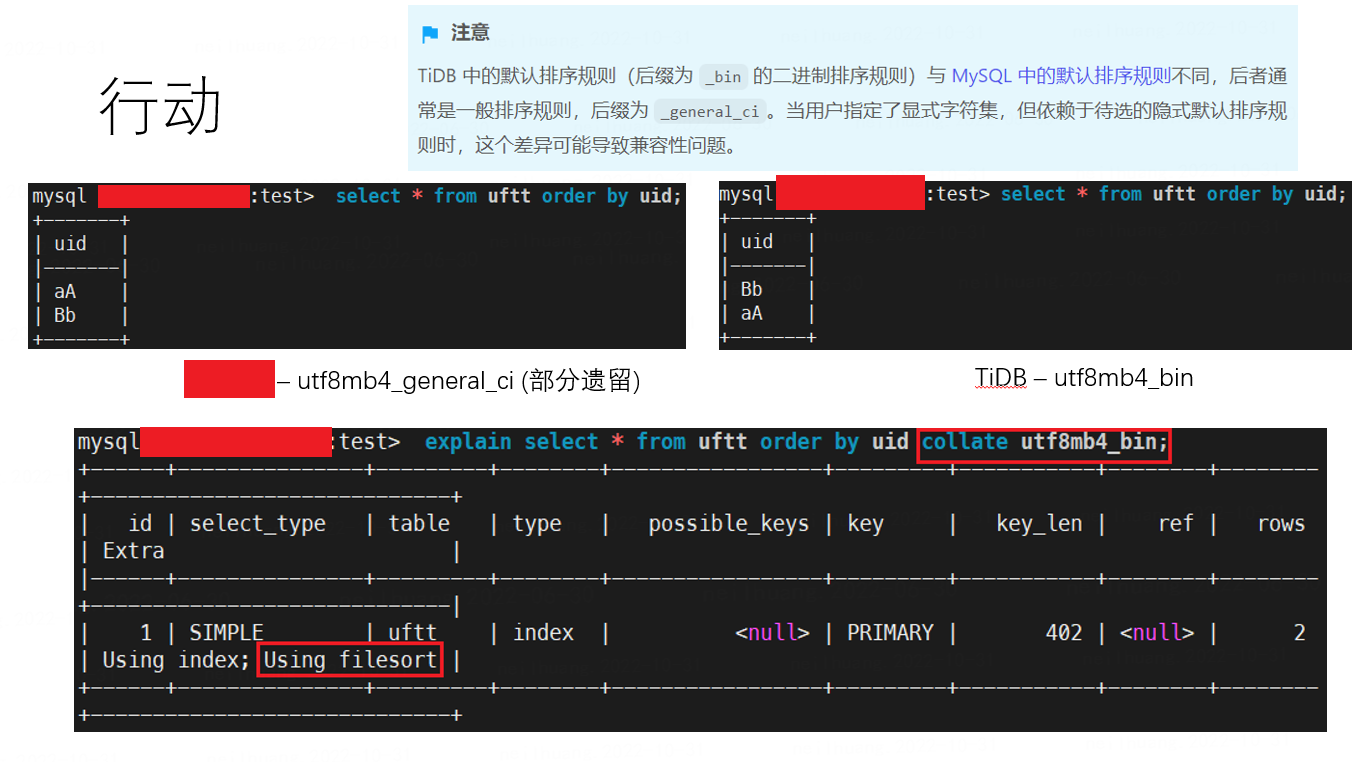The width and height of the screenshot is (1366, 762).
Task: Click the "aA" row in the utf8mb4_general_ci terminal
Action: point(65,292)
